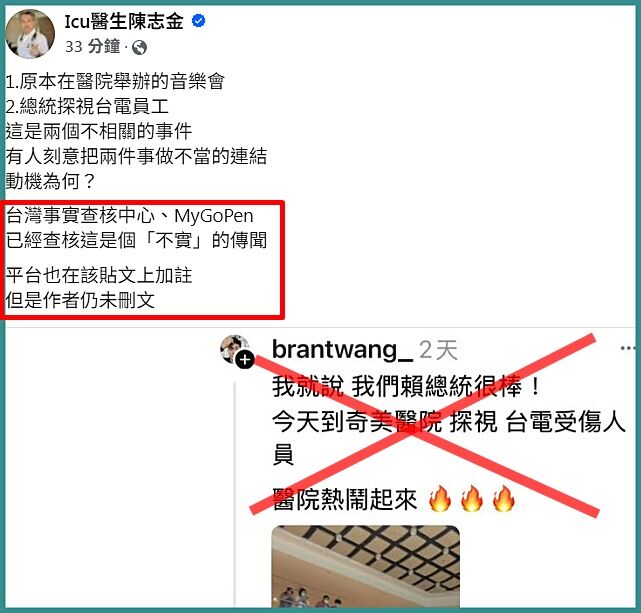The height and width of the screenshot is (613, 641).
Task: Click the MyGoPen text in post
Action: [x=213, y=216]
